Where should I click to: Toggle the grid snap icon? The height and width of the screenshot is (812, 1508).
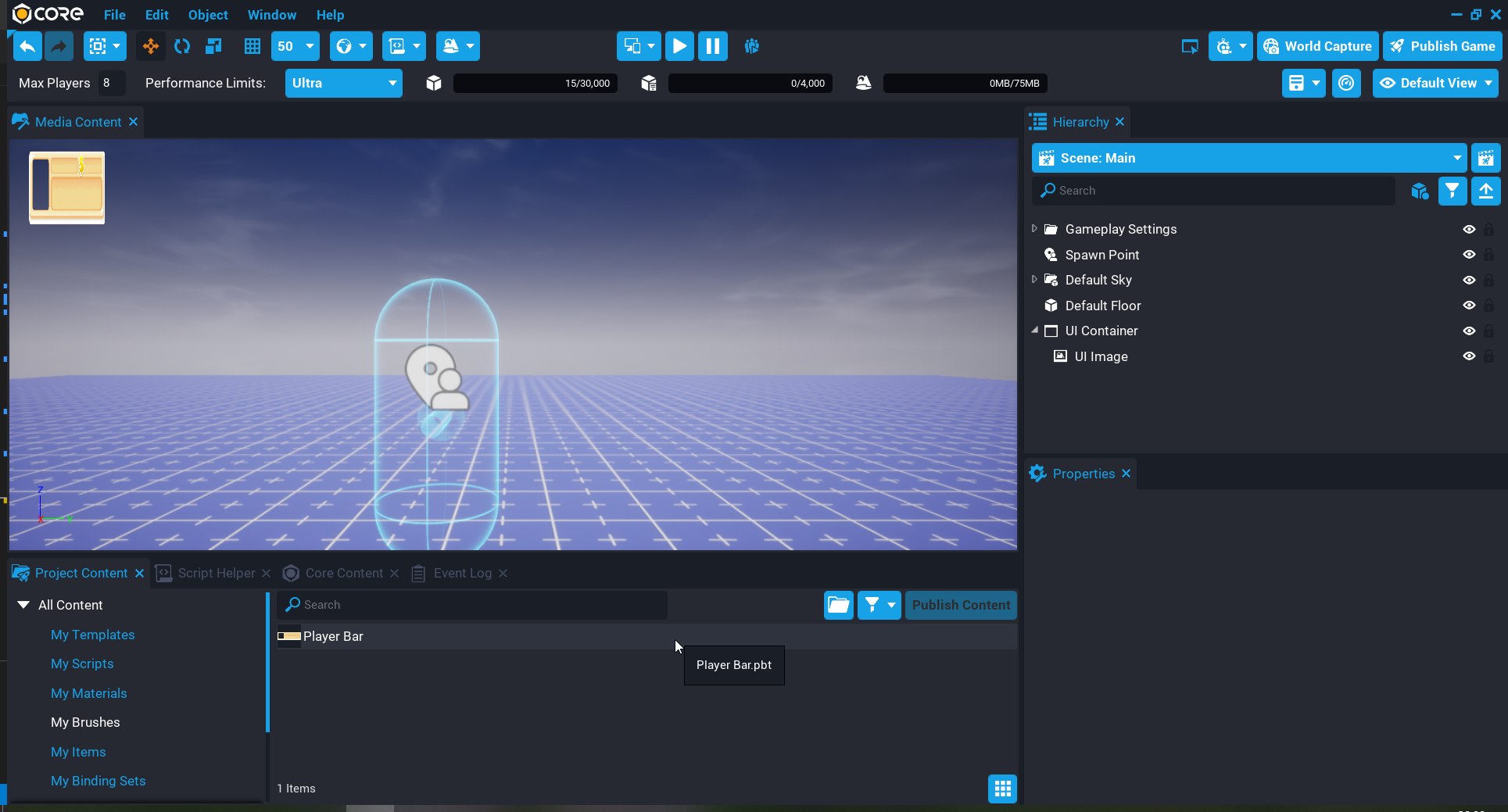[x=252, y=47]
